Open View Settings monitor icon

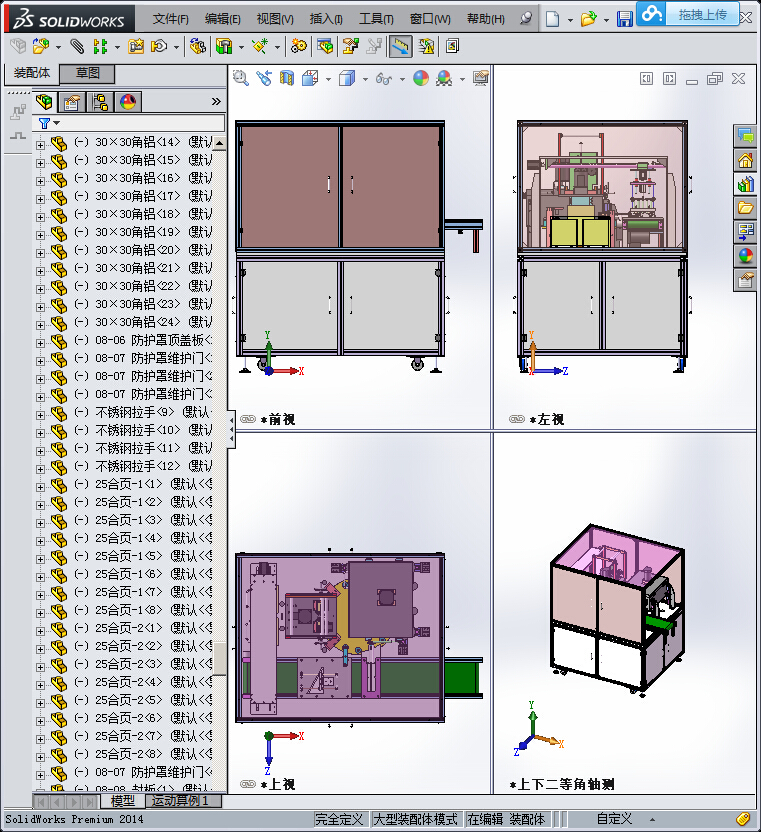coord(481,79)
